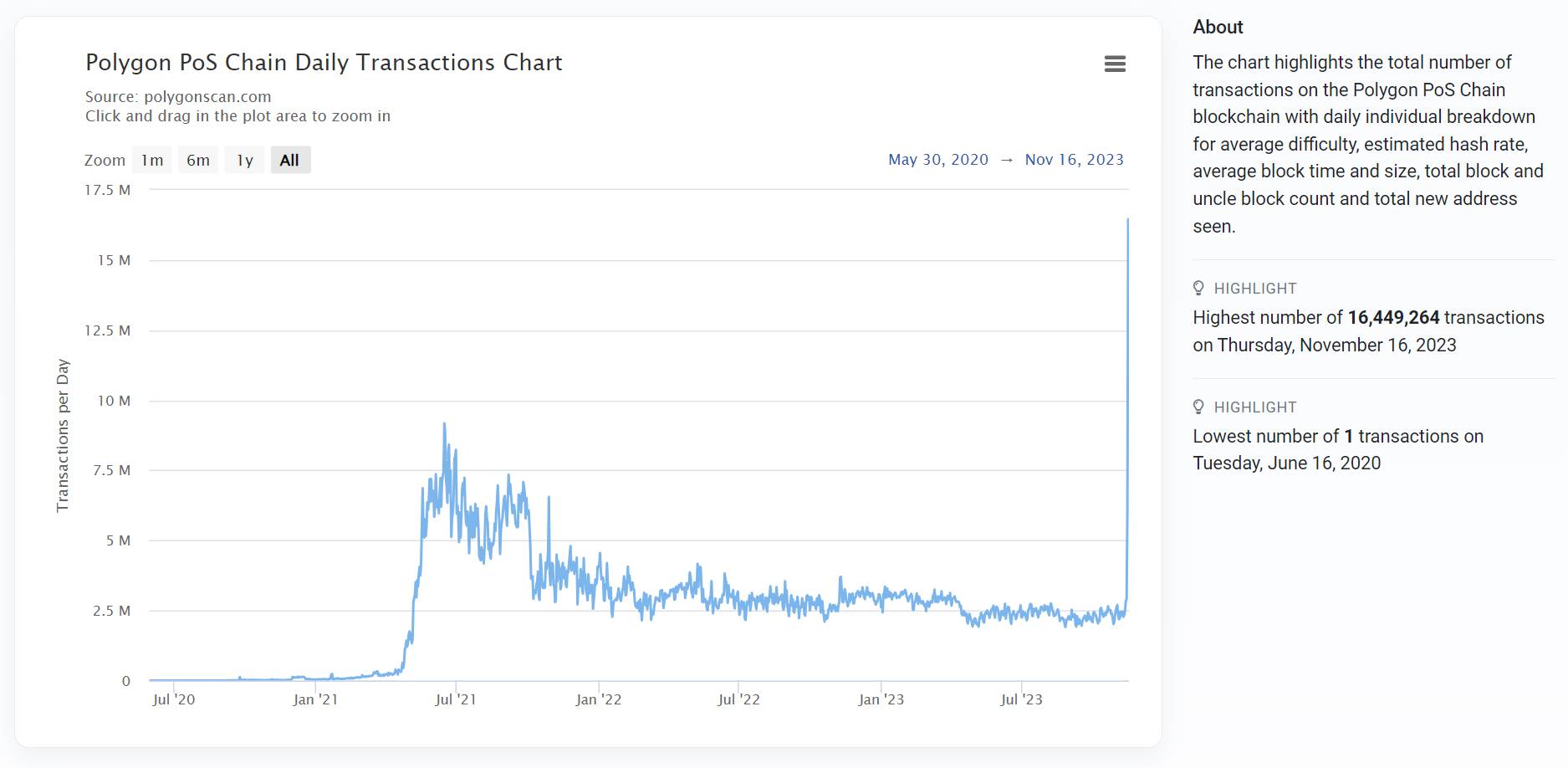Click the Jan '21 x-axis label
Image resolution: width=1568 pixels, height=768 pixels.
click(x=315, y=699)
